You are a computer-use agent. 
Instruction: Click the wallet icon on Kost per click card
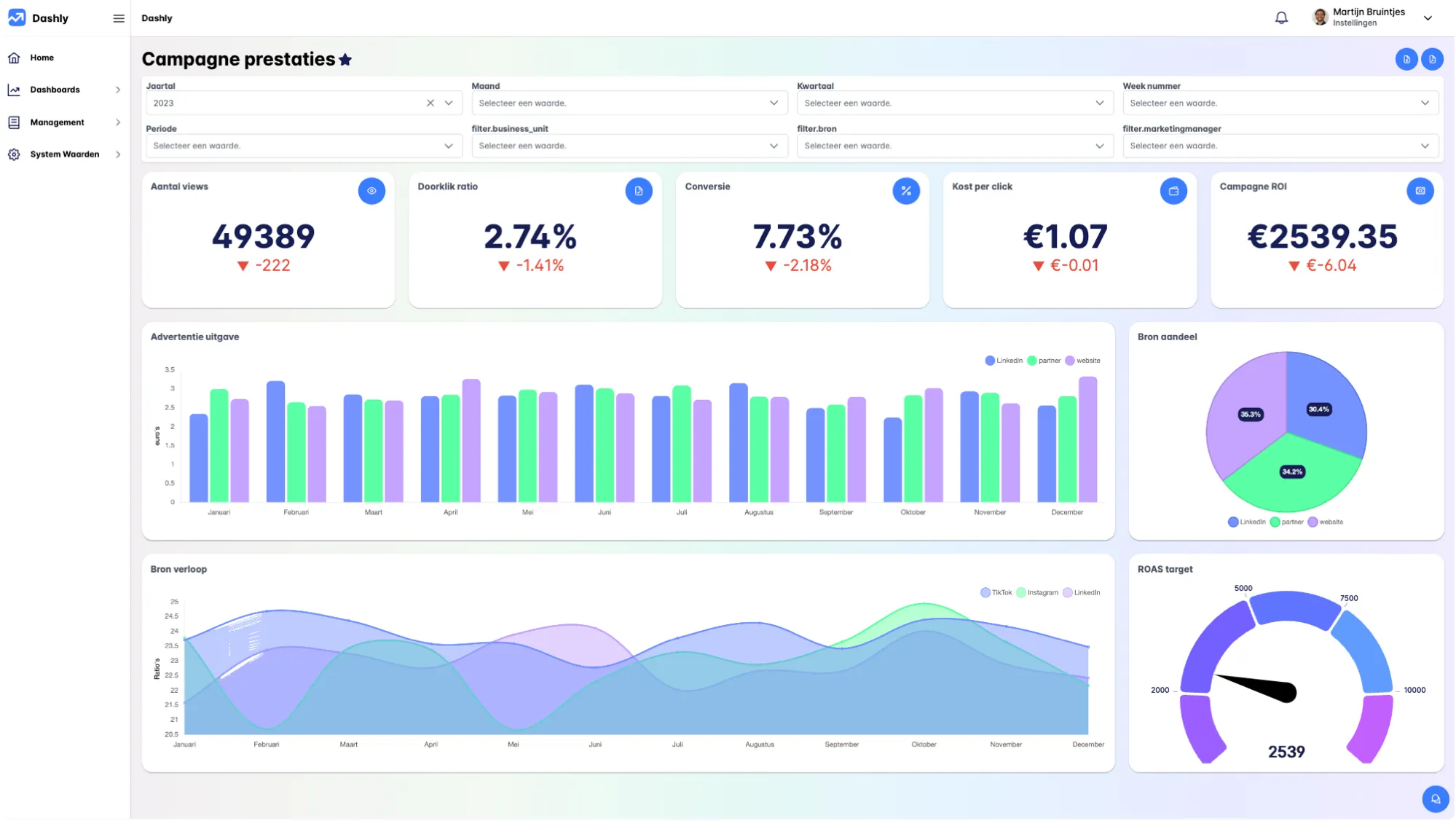pos(1173,191)
